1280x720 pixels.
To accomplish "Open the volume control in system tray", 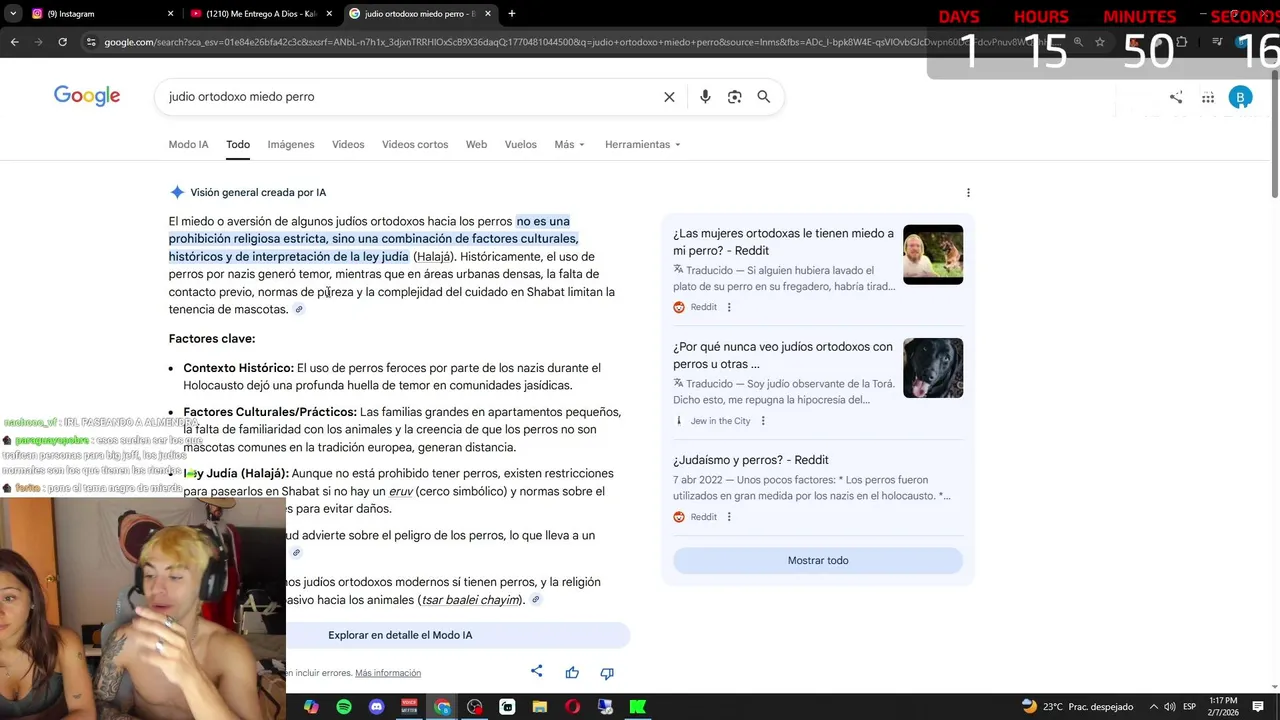I will 1171,707.
